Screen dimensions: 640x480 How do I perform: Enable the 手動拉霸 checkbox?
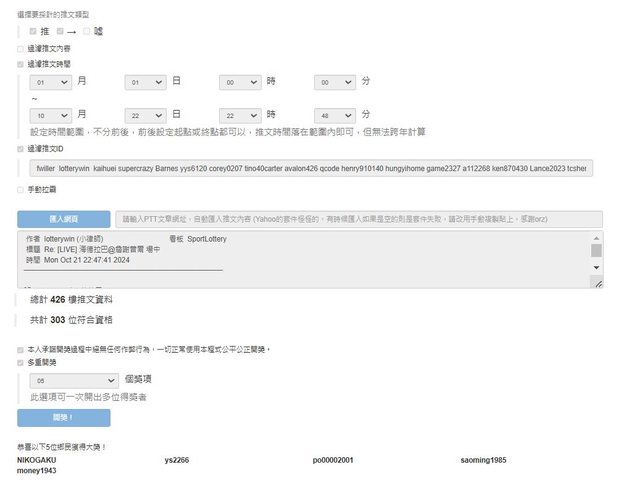tap(20, 189)
